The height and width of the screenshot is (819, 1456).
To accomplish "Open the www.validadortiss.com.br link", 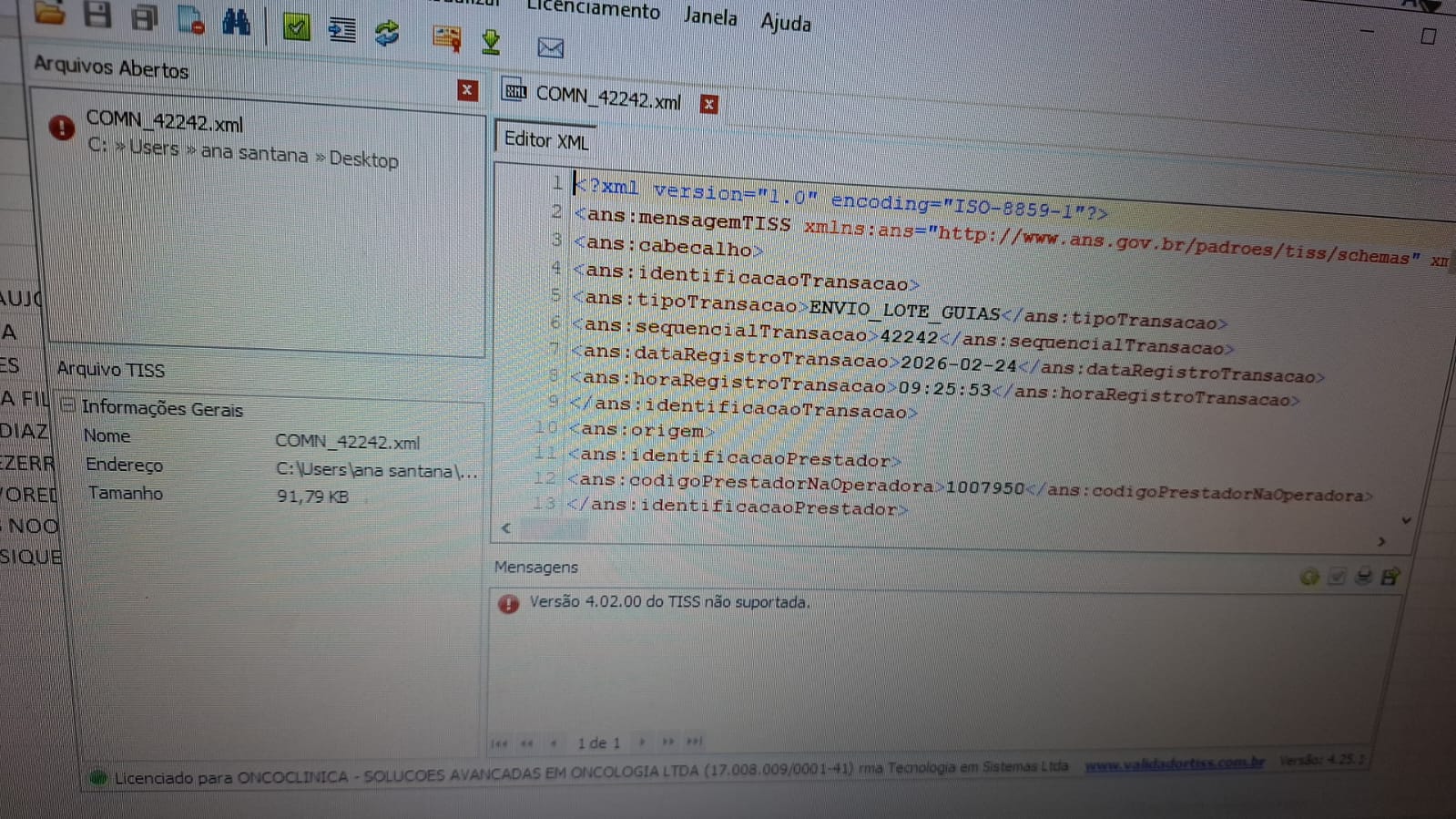I will pos(1174,763).
